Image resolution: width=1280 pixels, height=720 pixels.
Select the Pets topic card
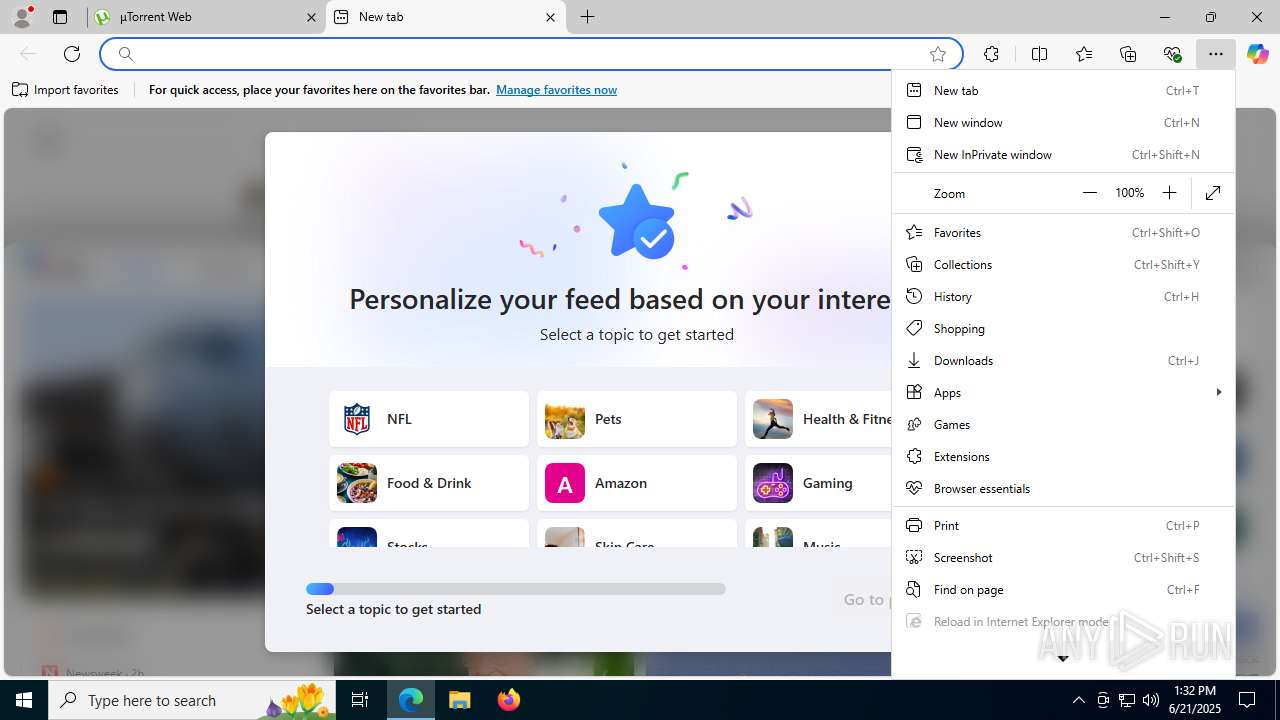(x=637, y=419)
